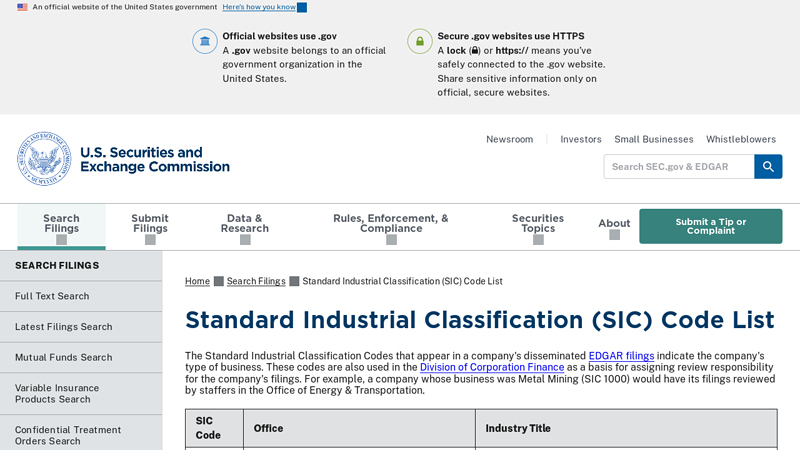
Task: Click the 'Here's how you know' link
Action: (259, 7)
